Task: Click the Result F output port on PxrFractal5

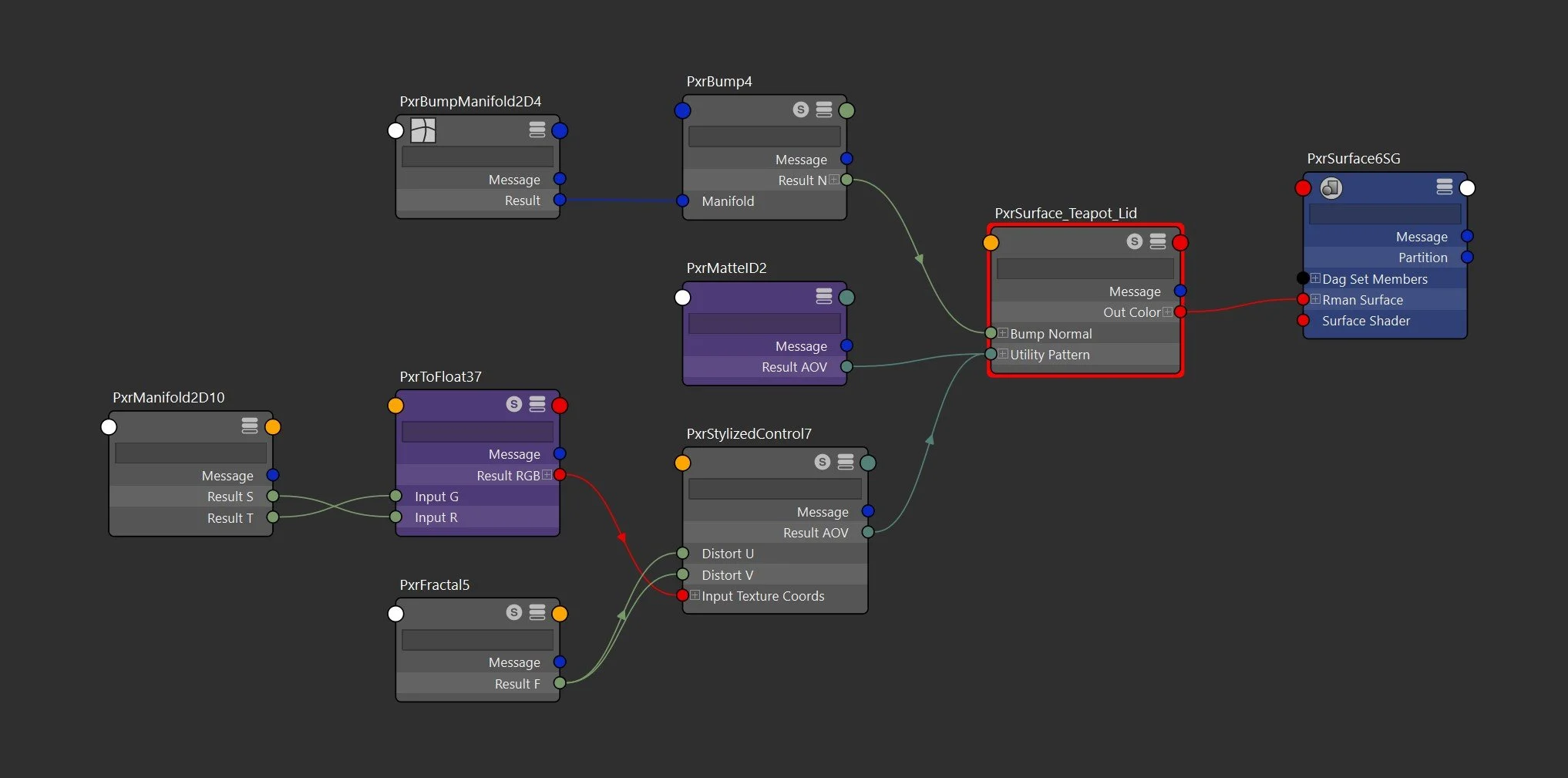Action: [560, 683]
